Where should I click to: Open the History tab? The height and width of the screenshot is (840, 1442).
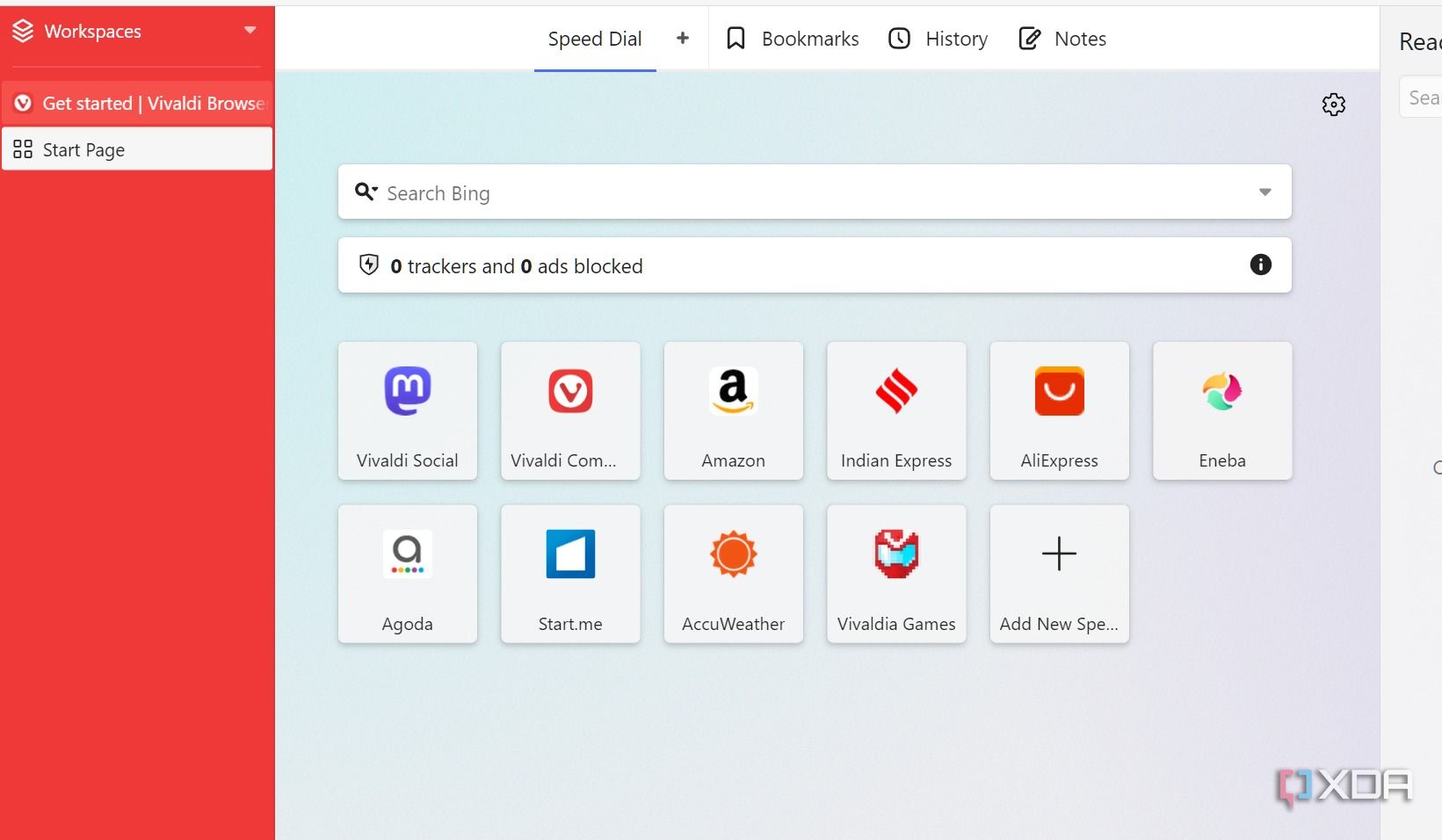click(938, 39)
